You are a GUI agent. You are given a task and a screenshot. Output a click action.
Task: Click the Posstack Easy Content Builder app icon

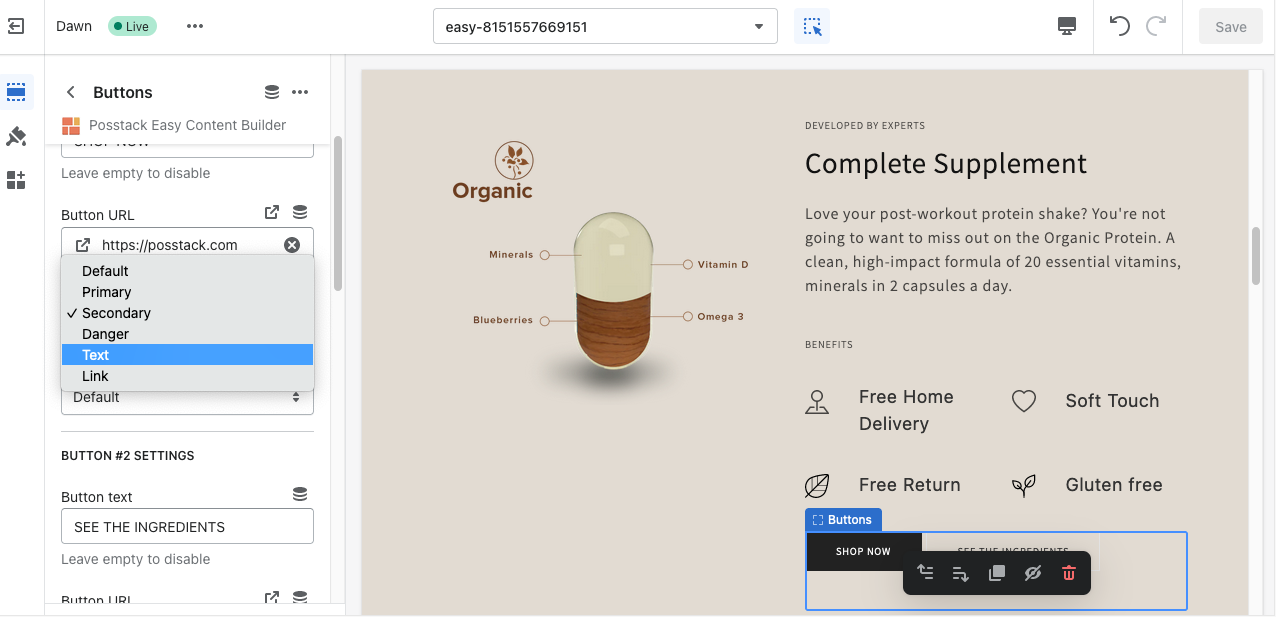click(x=70, y=126)
